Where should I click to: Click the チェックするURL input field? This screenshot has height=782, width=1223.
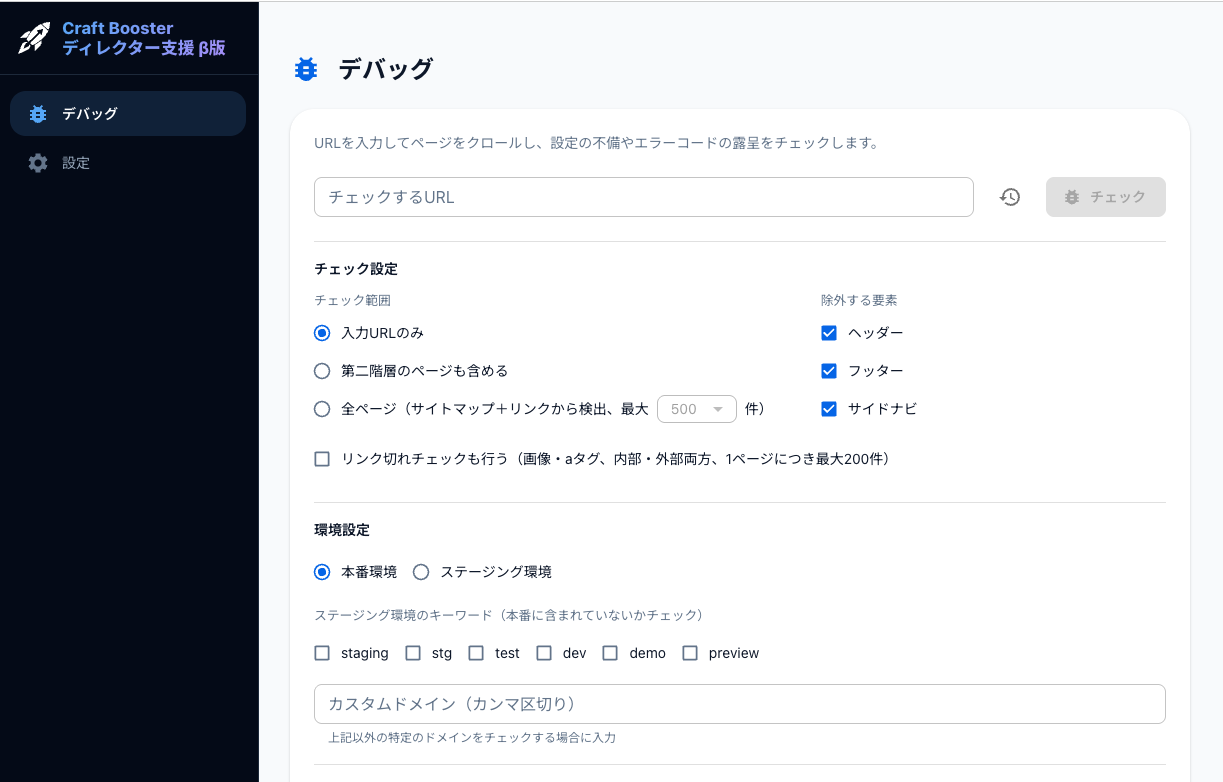(644, 197)
